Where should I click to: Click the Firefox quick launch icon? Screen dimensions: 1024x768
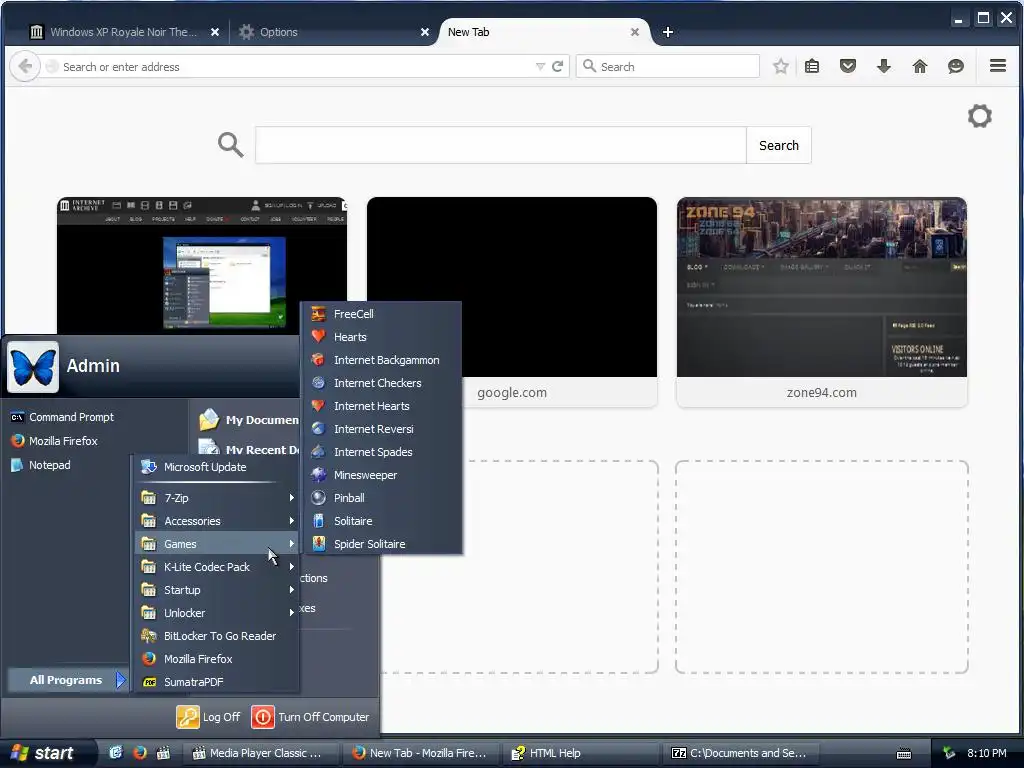pyautogui.click(x=140, y=753)
